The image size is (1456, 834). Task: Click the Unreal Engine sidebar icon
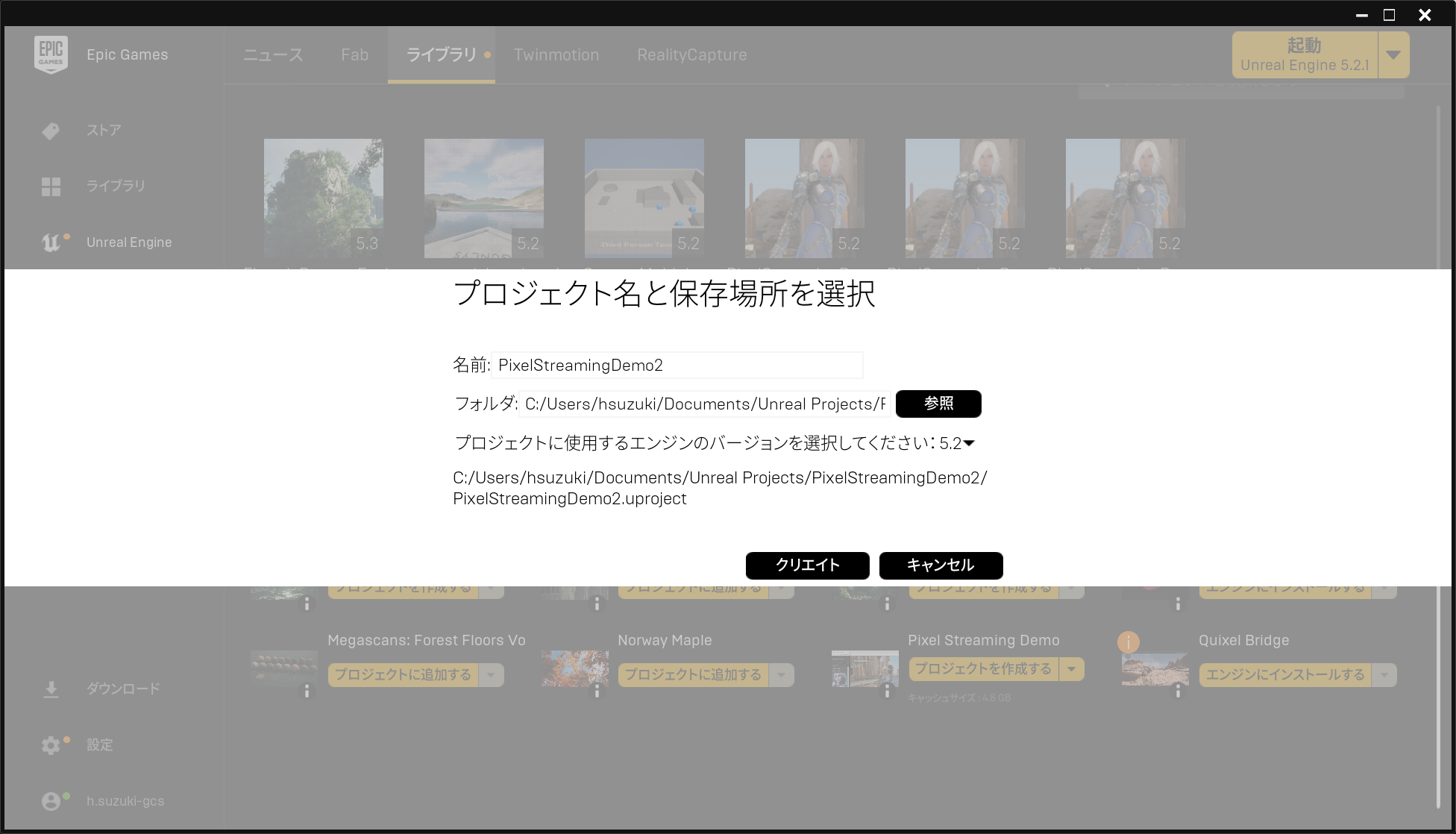[51, 242]
